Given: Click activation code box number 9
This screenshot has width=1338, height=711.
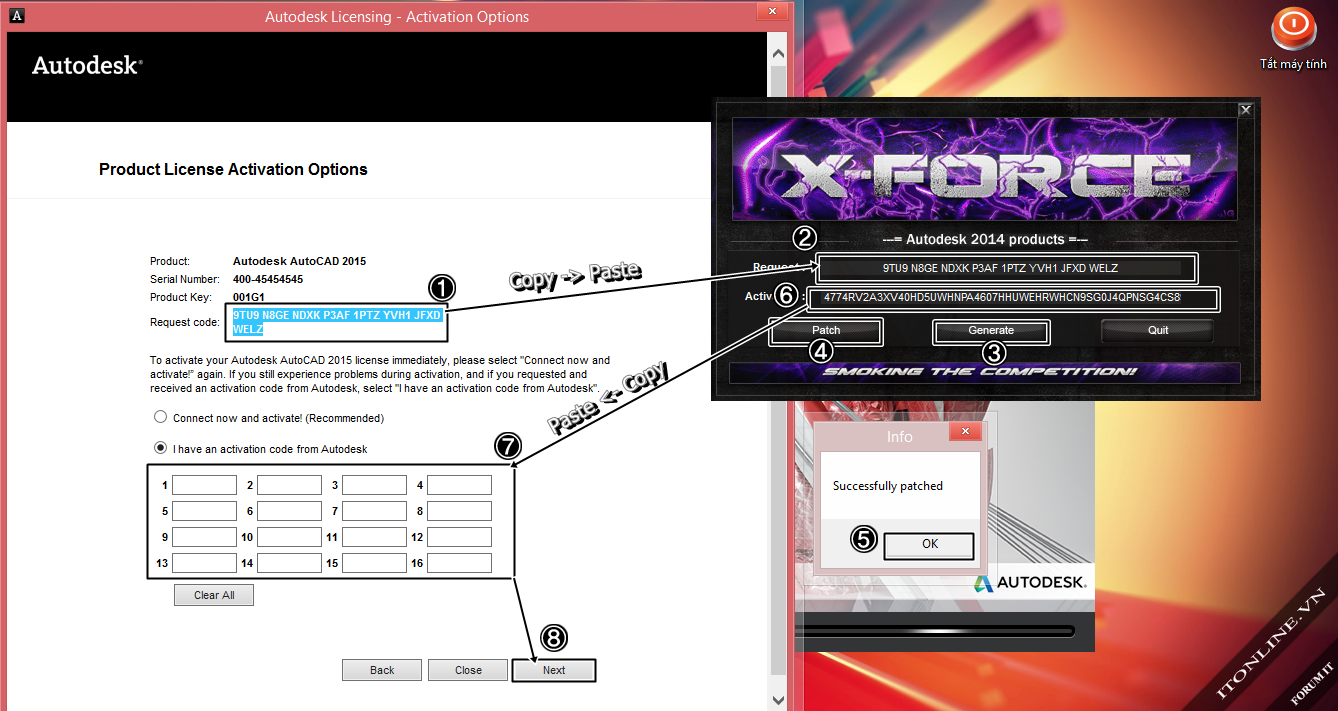Looking at the screenshot, I should pos(204,537).
